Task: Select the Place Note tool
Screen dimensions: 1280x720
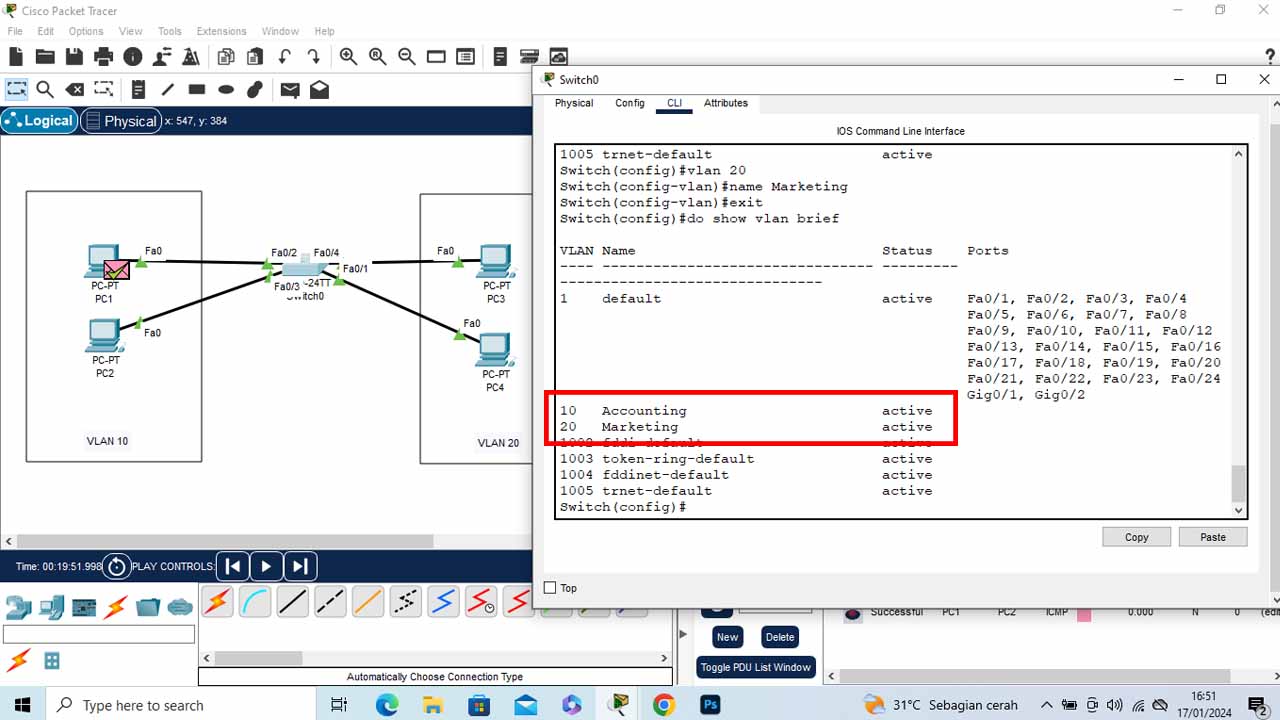Action: tap(138, 89)
